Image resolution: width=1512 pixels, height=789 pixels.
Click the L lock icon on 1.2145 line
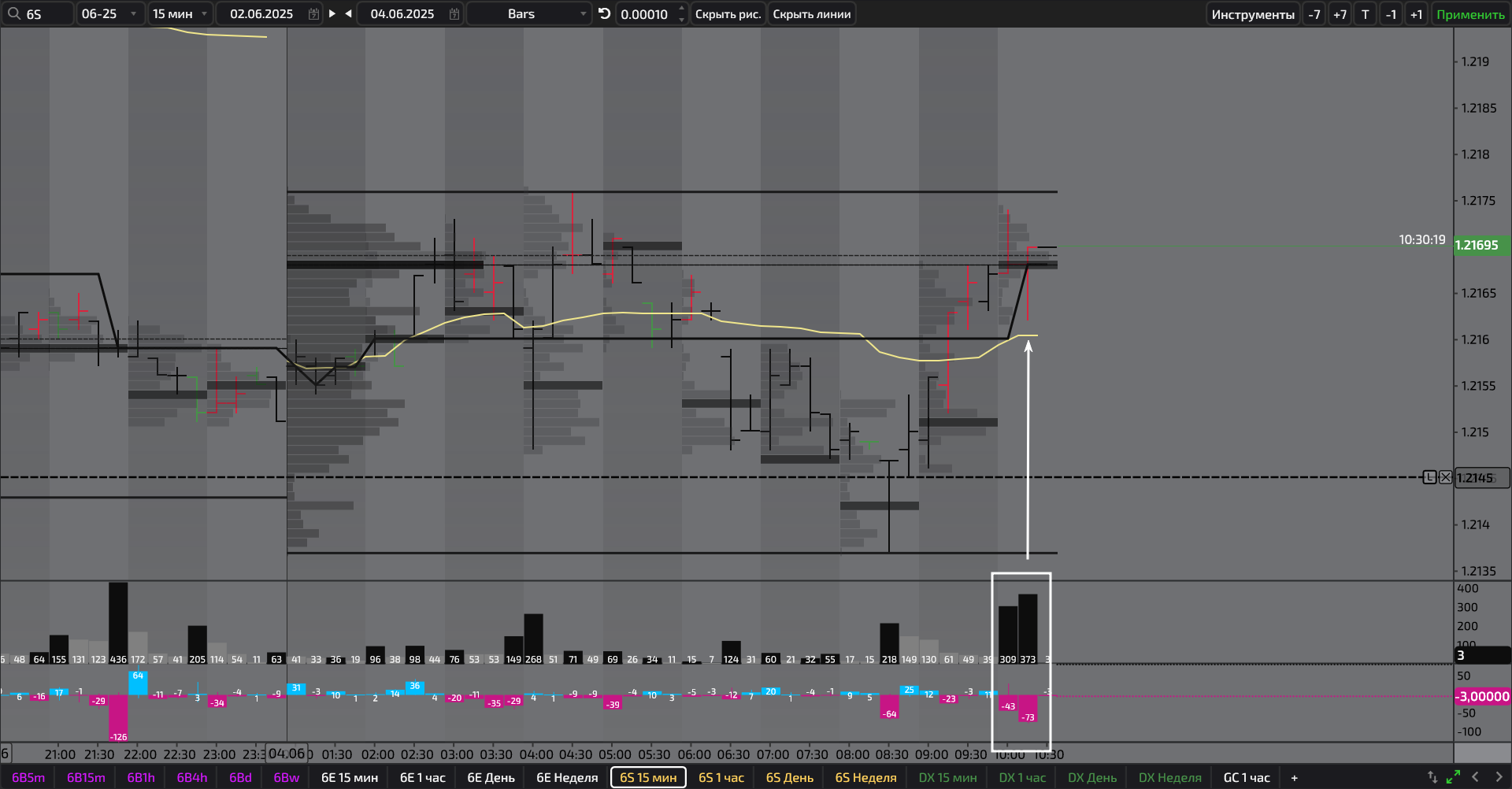point(1429,477)
